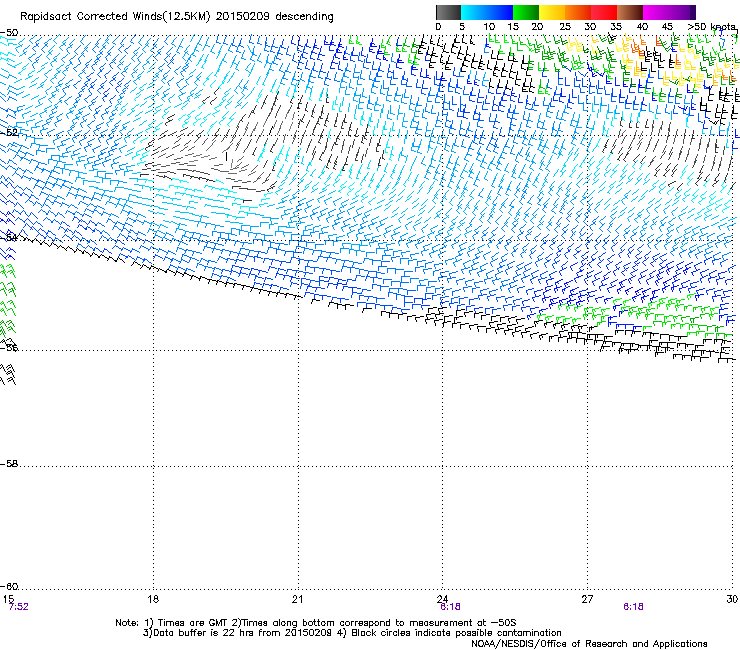Click the legend scale label '5'

pos(462,26)
